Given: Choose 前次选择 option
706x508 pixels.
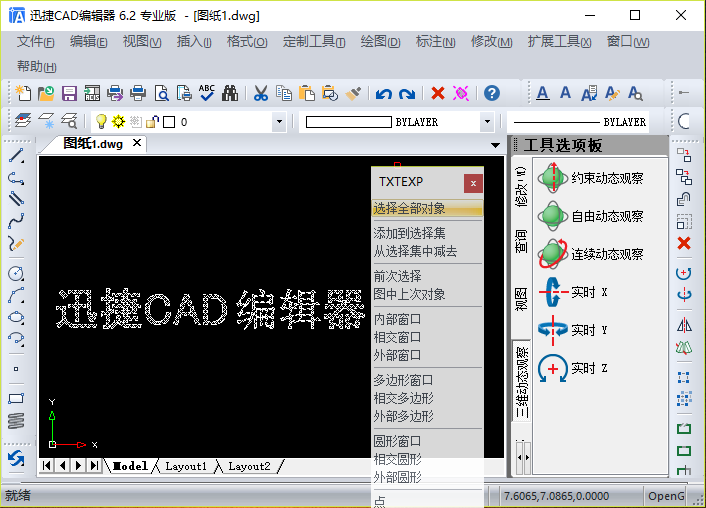Looking at the screenshot, I should pyautogui.click(x=428, y=276).
